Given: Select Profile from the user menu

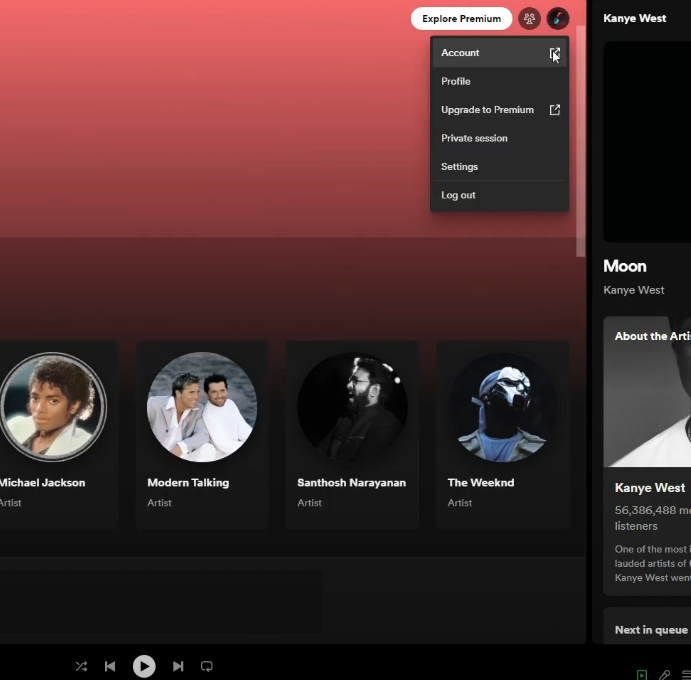Looking at the screenshot, I should pyautogui.click(x=500, y=81).
